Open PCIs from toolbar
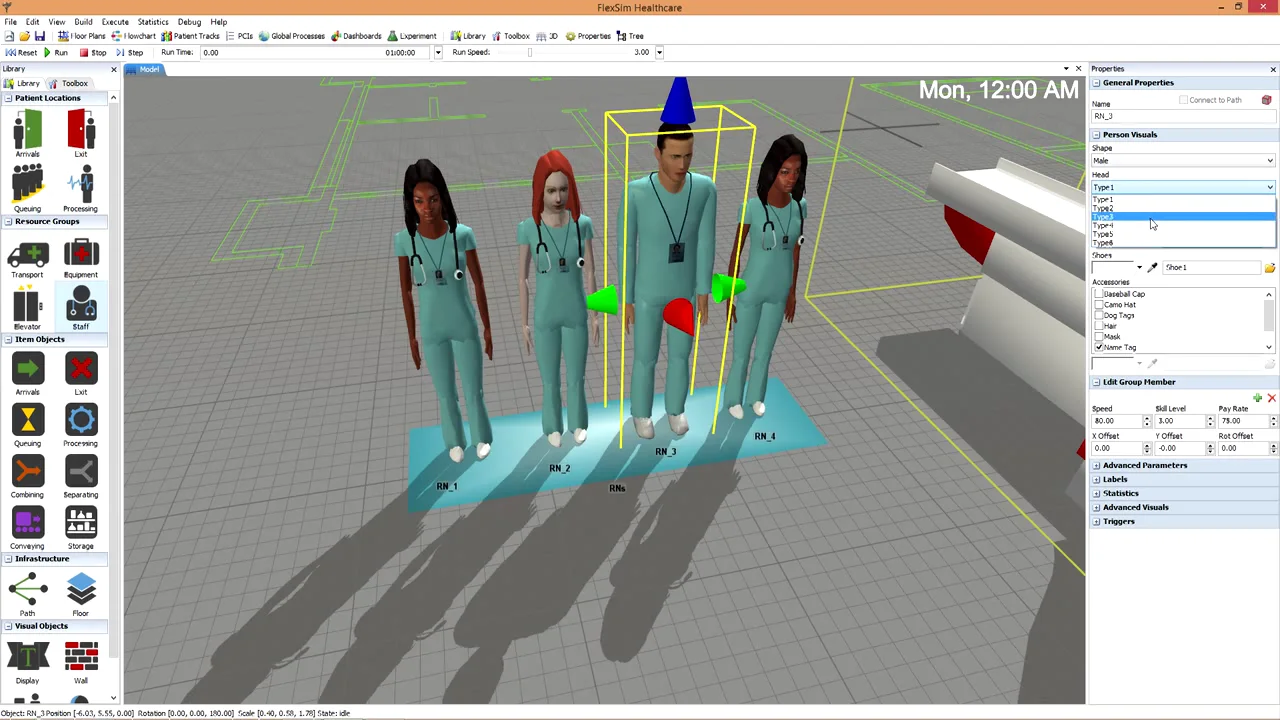Screen dimensions: 1280x720 point(239,36)
